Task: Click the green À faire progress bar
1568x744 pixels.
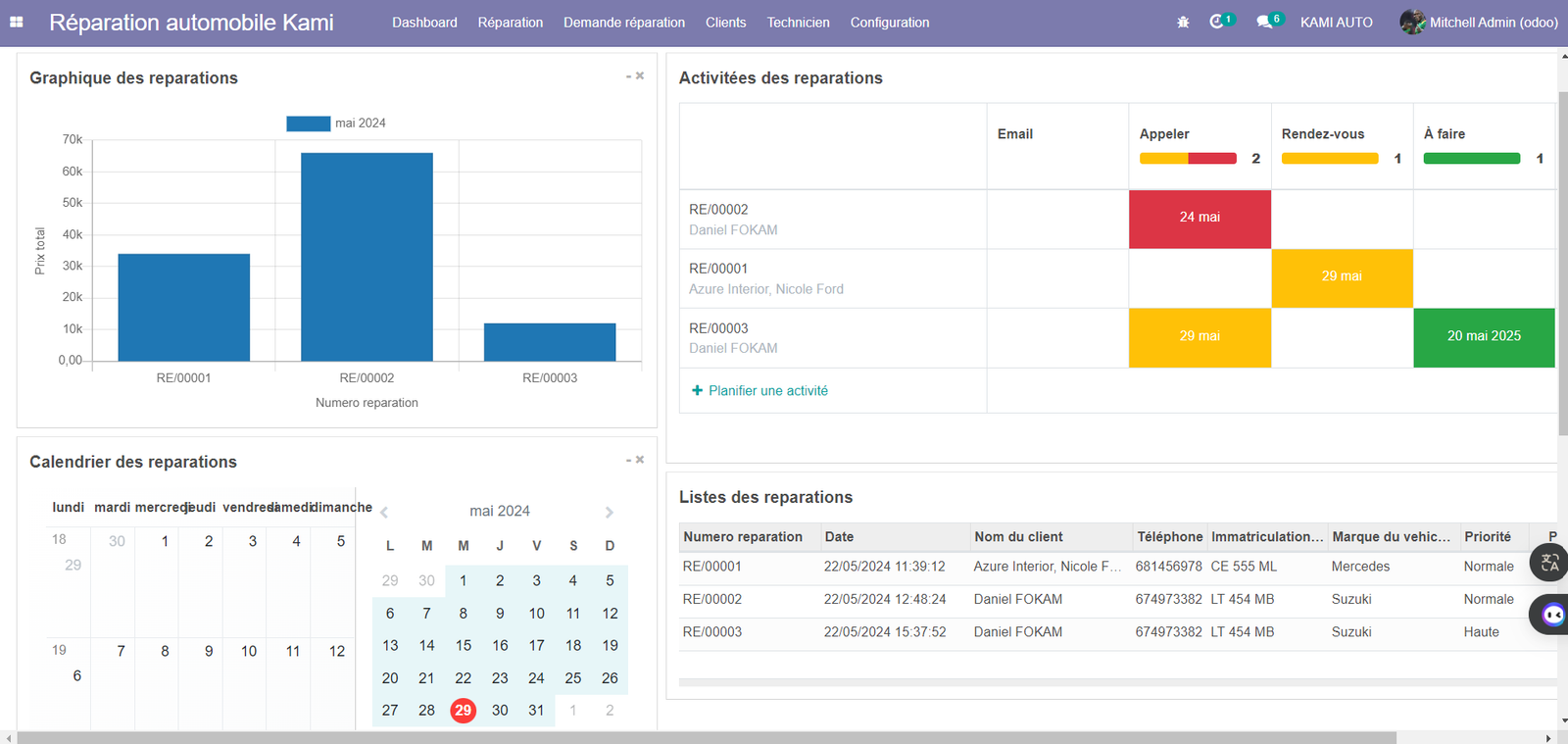Action: [1471, 159]
